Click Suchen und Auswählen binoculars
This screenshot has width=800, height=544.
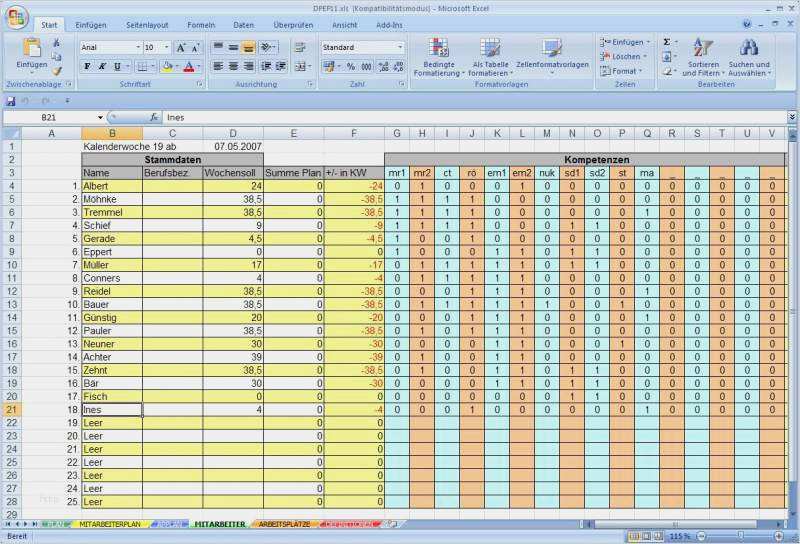748,57
